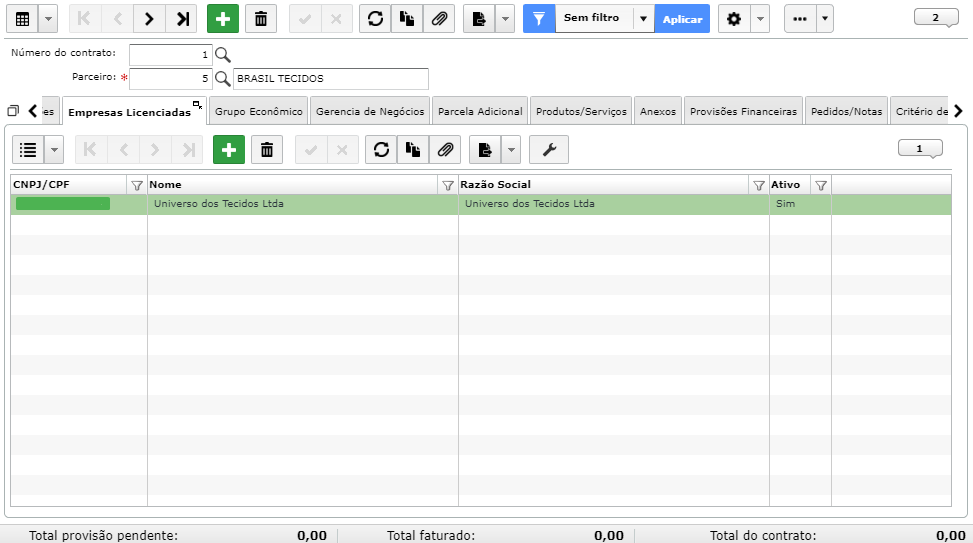
Task: Attach file to contract via paperclip
Action: click(x=439, y=19)
